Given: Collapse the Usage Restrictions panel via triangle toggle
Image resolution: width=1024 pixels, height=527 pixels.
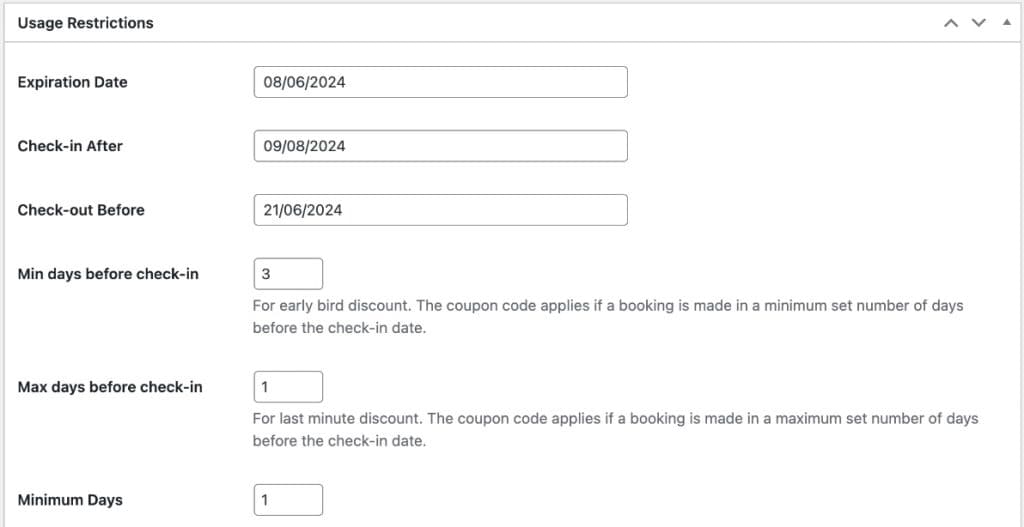Looking at the screenshot, I should point(1006,22).
